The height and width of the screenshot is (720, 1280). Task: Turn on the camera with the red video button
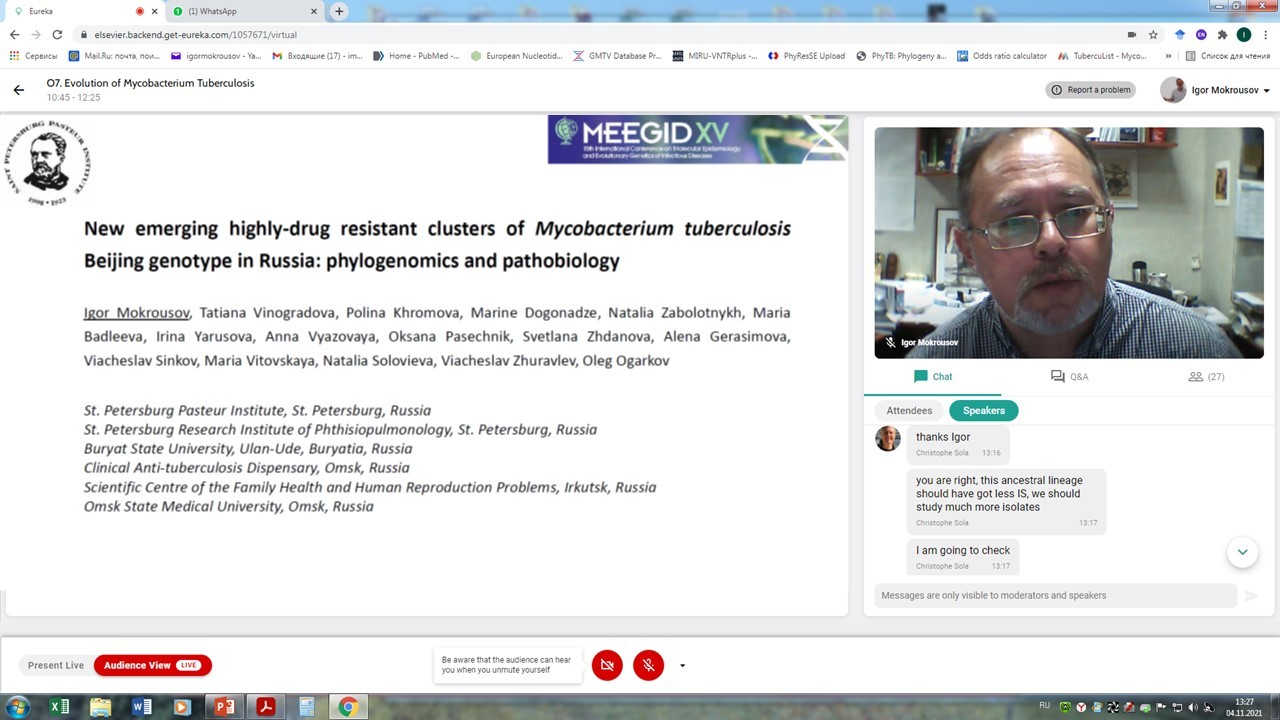607,665
